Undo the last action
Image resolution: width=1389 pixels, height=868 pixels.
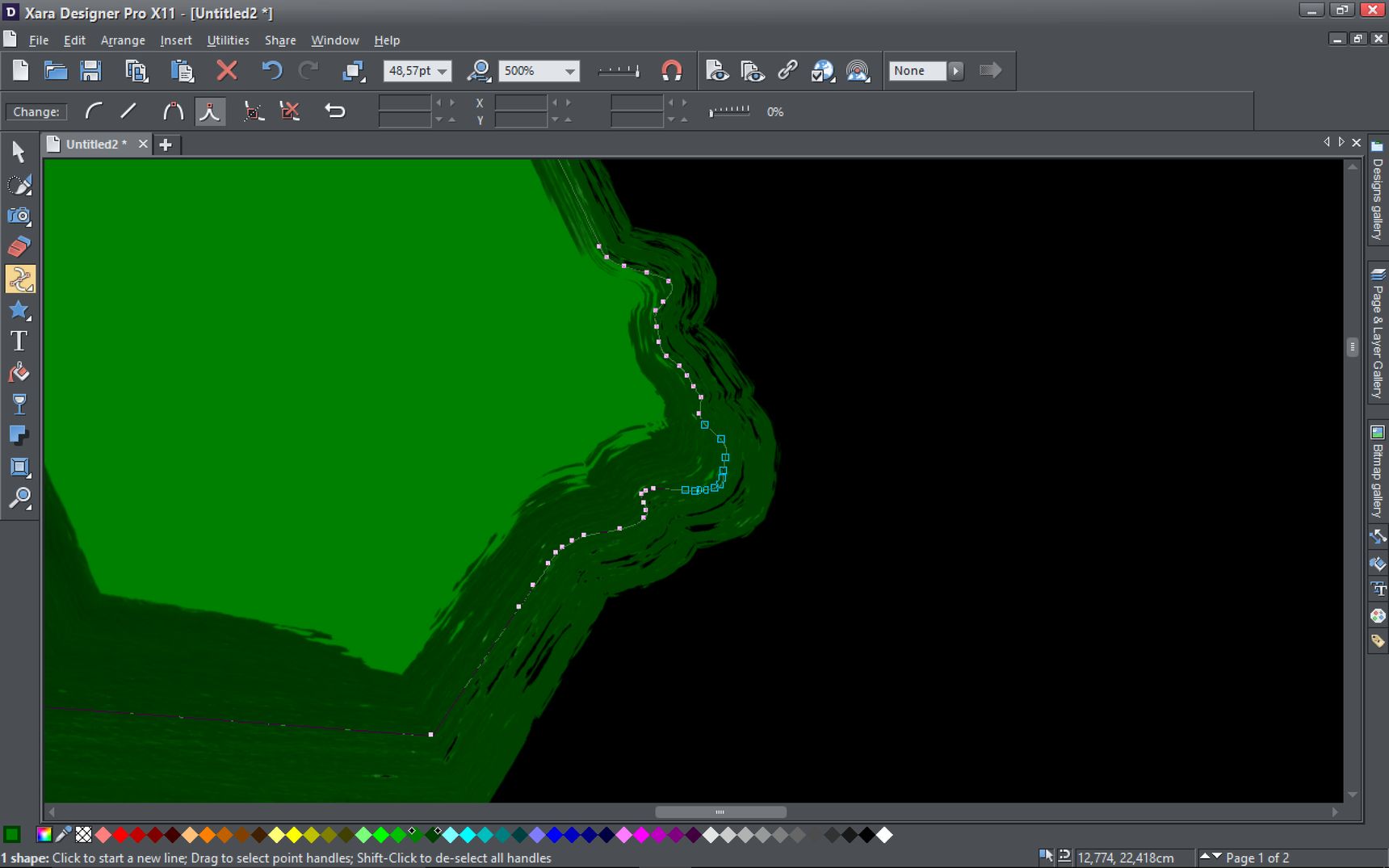click(x=271, y=71)
